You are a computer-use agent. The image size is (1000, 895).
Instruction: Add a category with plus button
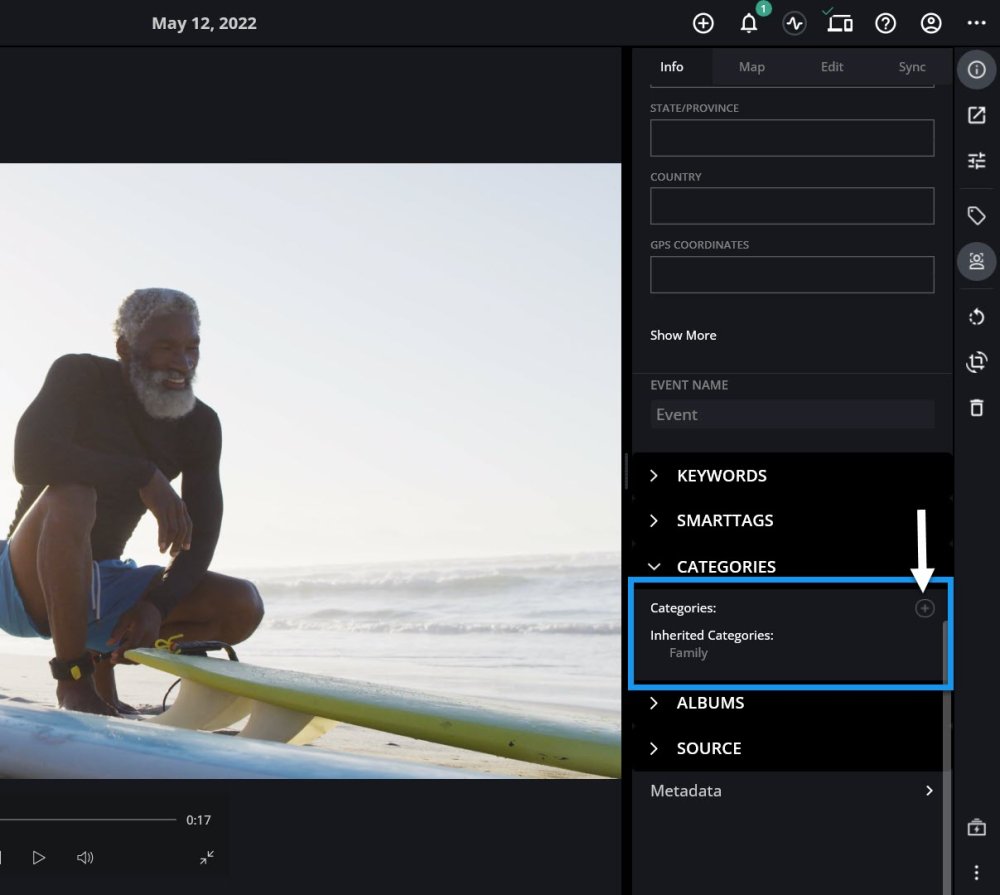coord(924,608)
